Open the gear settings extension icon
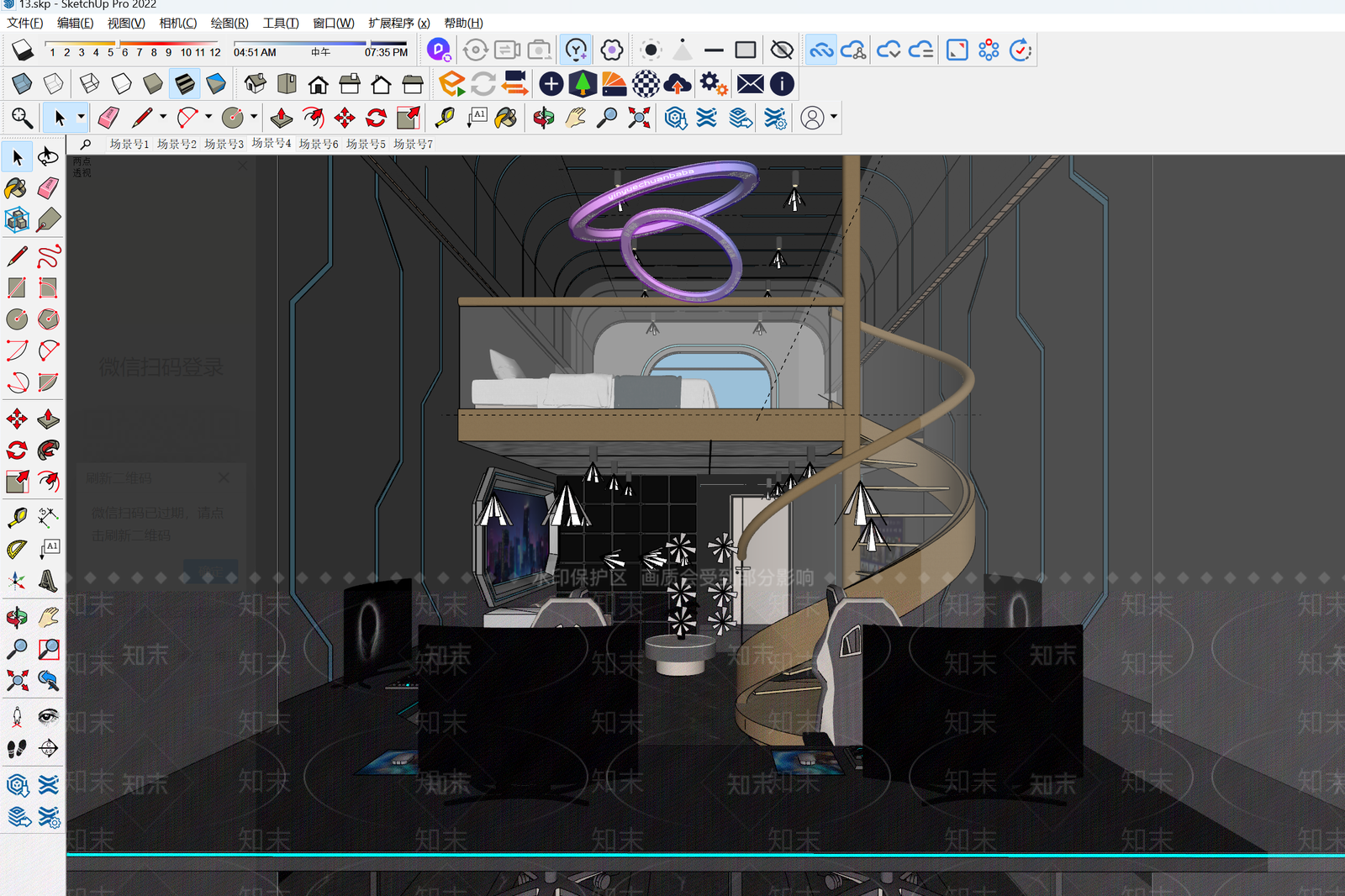Viewport: 1345px width, 896px height. [x=714, y=83]
